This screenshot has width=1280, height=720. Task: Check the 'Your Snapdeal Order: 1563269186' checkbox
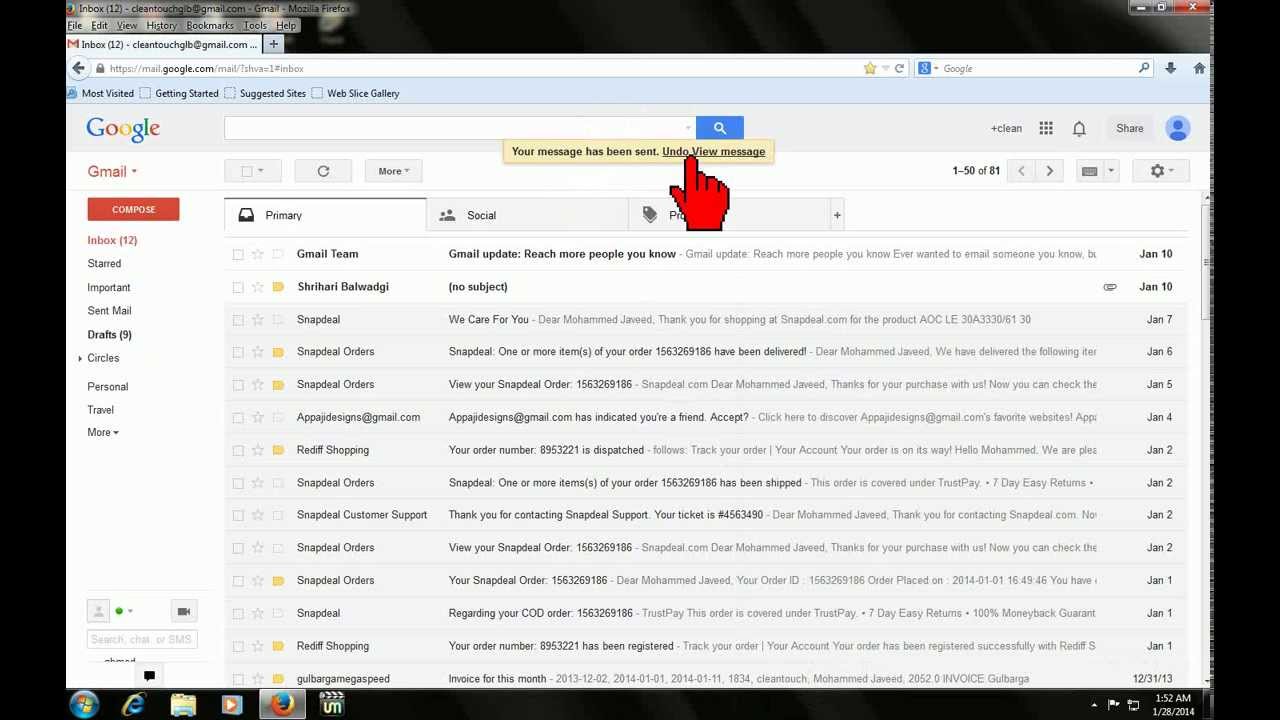point(238,581)
